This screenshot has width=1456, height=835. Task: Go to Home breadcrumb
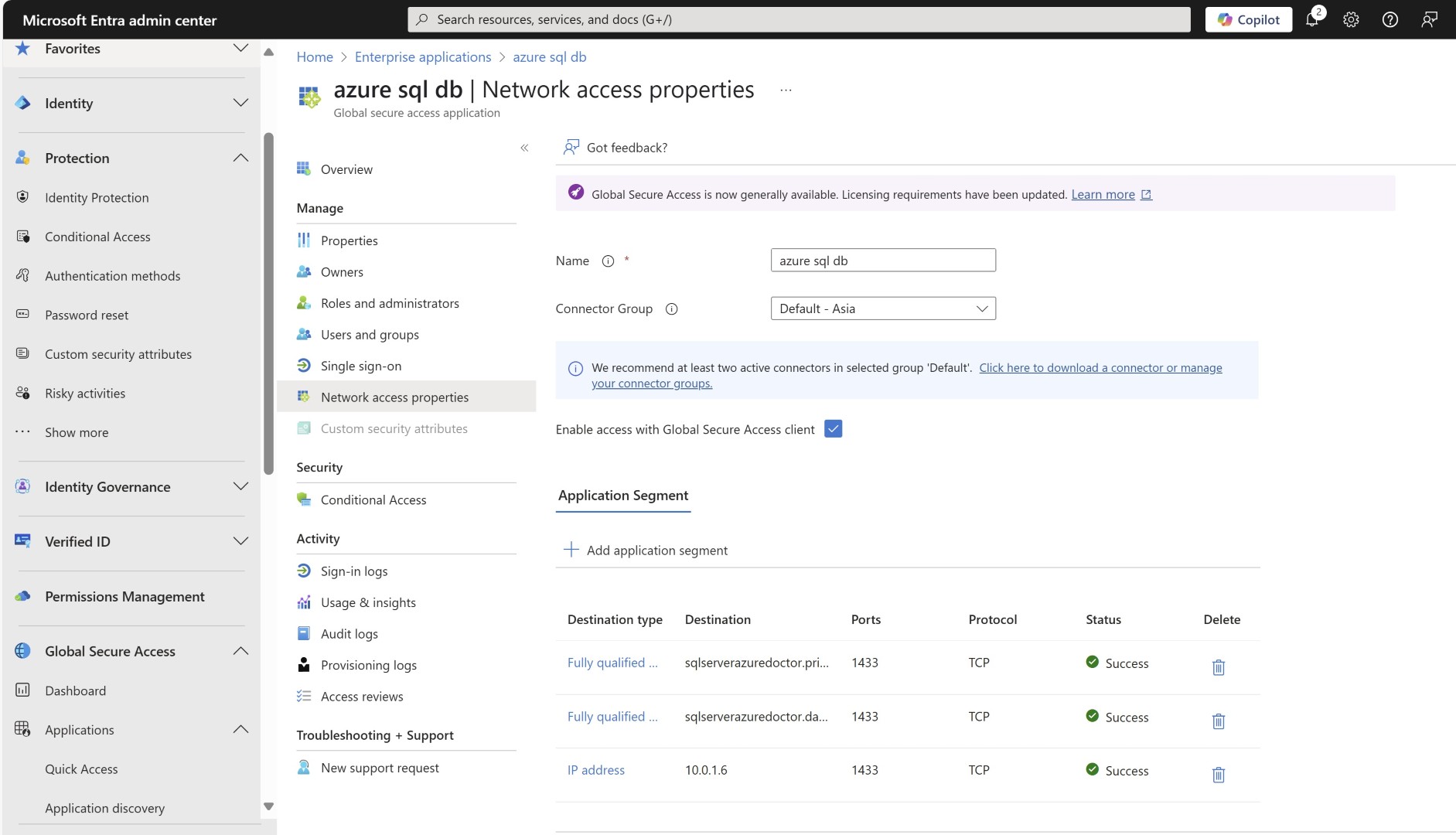tap(315, 57)
